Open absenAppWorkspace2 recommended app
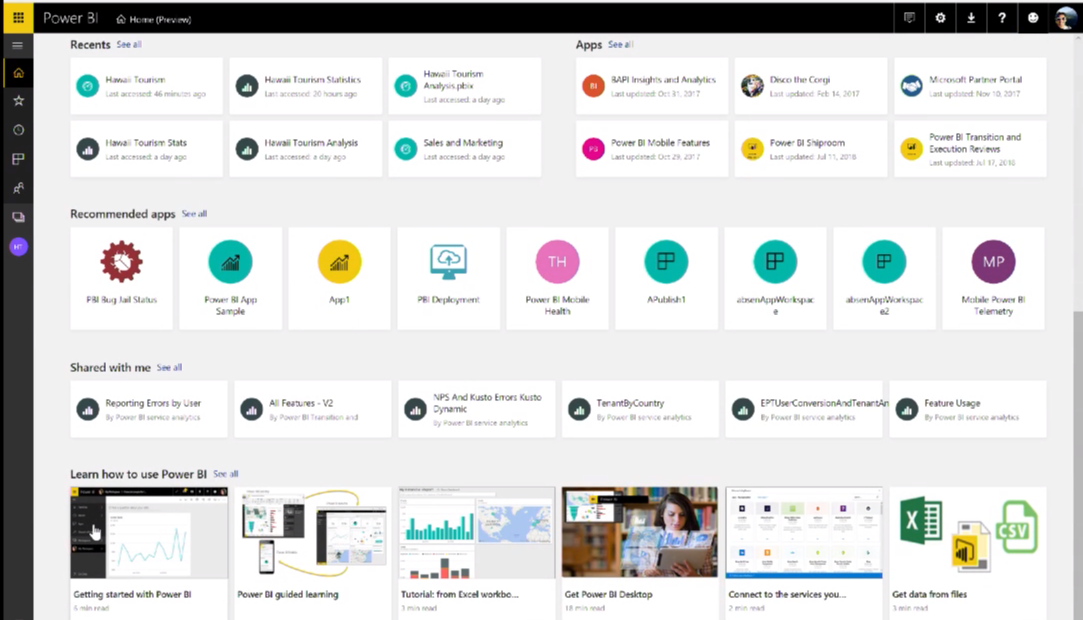The height and width of the screenshot is (620, 1083). click(884, 278)
